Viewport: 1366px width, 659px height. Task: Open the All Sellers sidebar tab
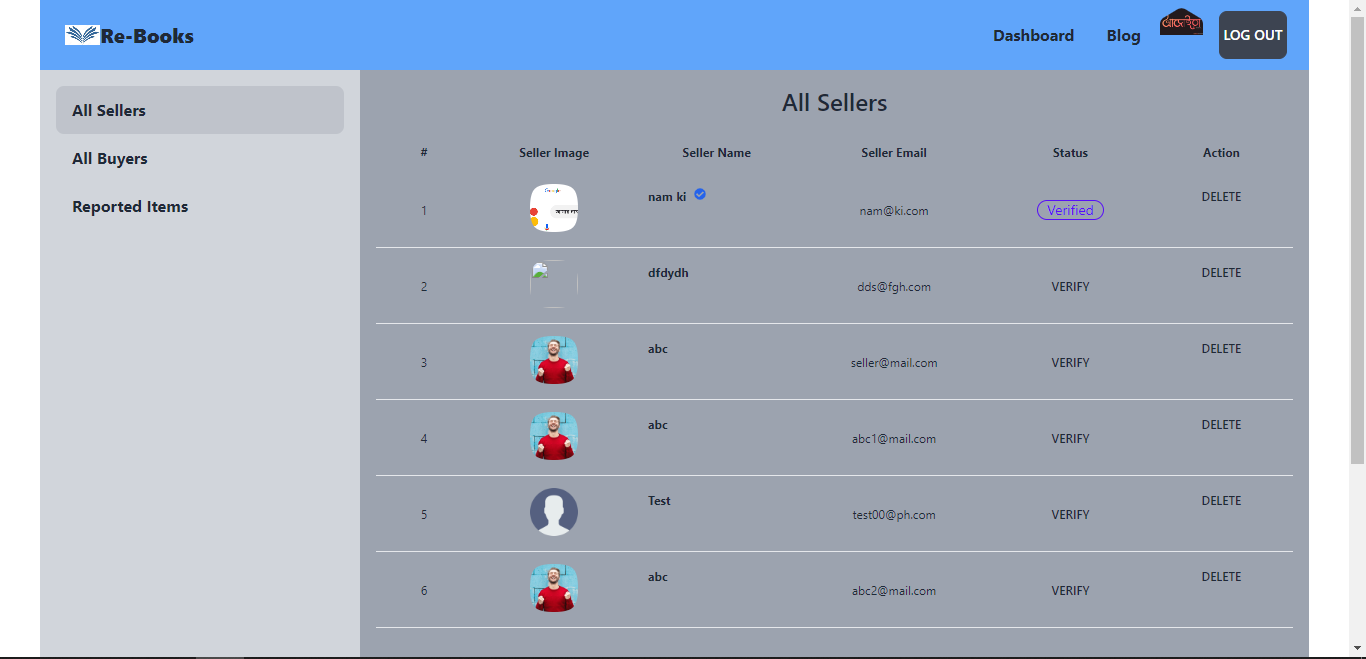pyautogui.click(x=200, y=110)
